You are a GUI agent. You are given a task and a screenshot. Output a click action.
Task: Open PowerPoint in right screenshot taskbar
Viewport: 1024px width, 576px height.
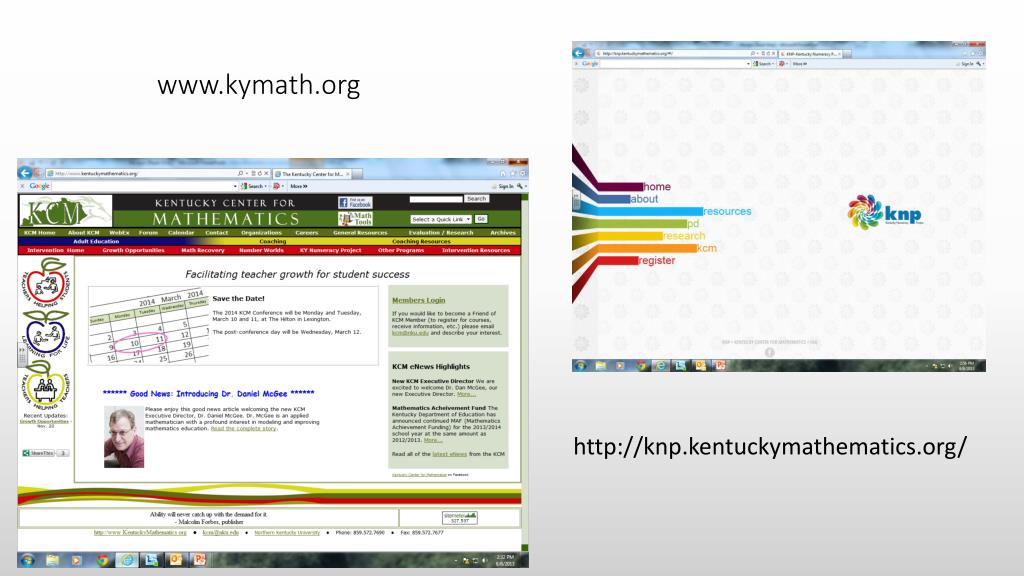tap(720, 366)
